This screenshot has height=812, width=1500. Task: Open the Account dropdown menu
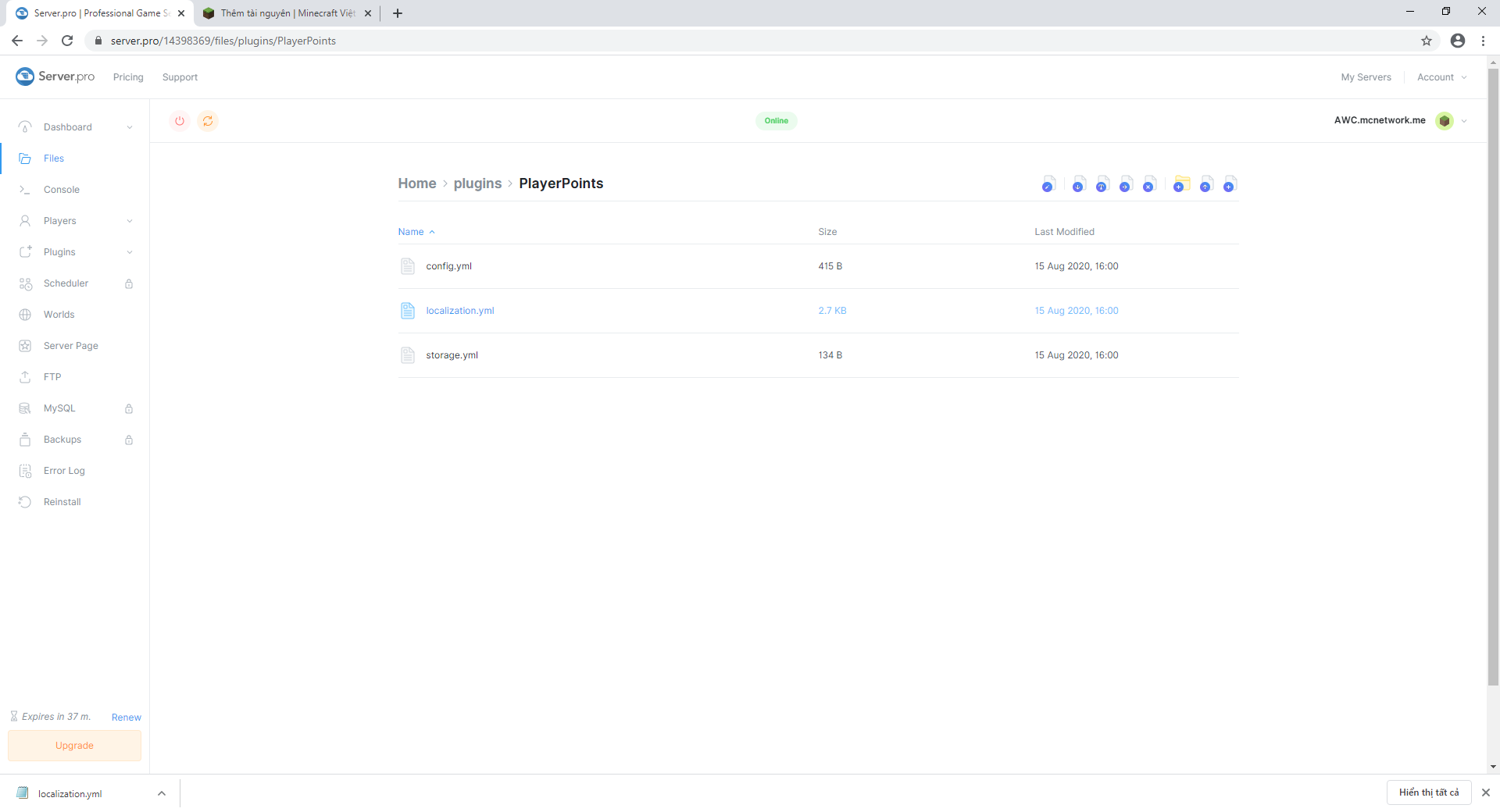1441,77
